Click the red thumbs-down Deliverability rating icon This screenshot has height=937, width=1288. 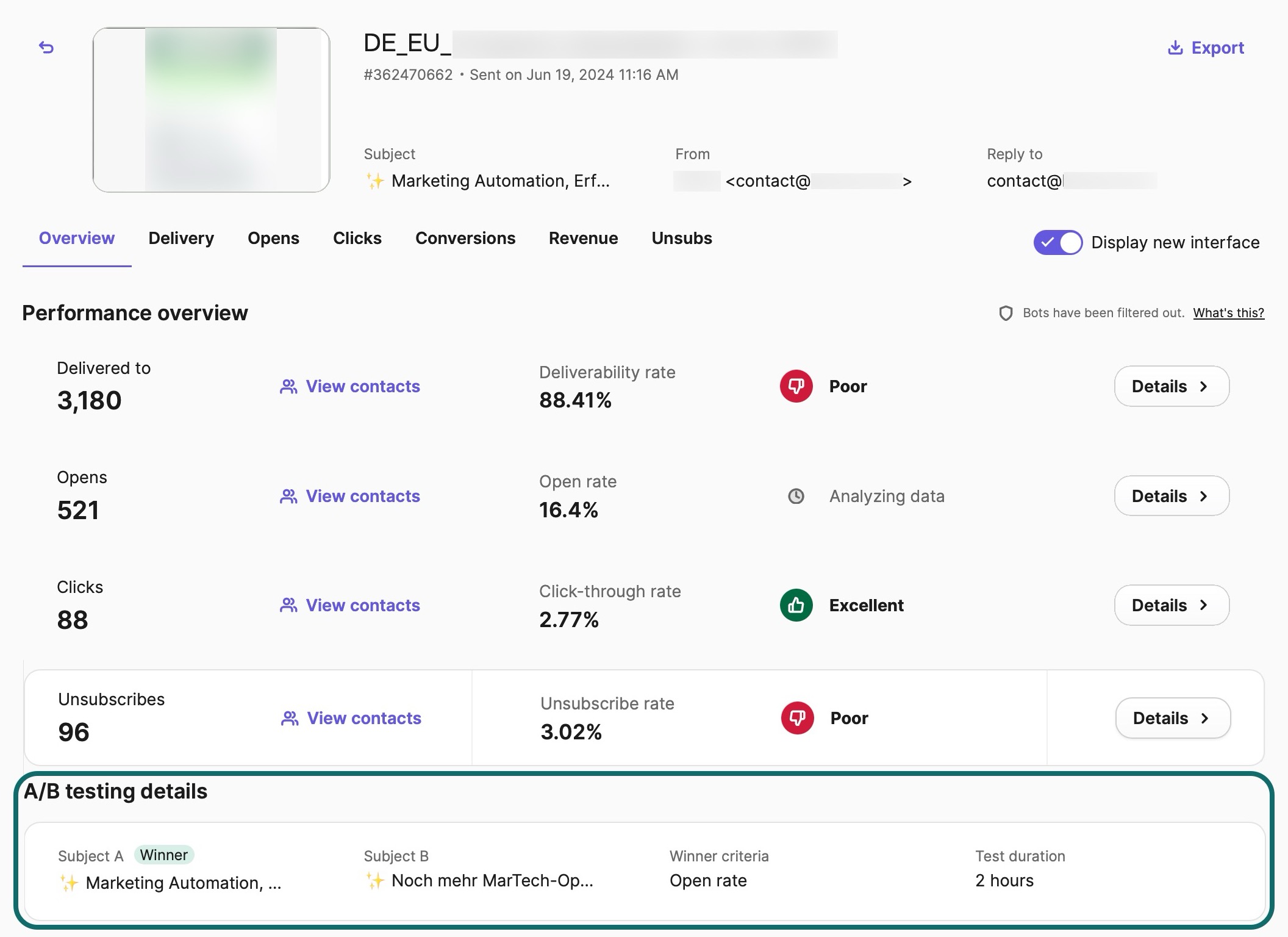796,386
